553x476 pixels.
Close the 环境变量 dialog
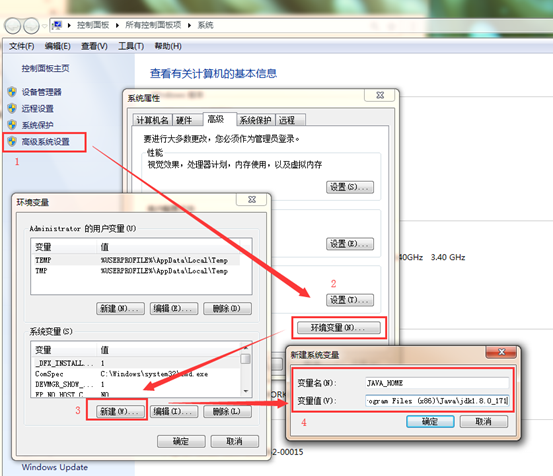pyautogui.click(x=252, y=200)
